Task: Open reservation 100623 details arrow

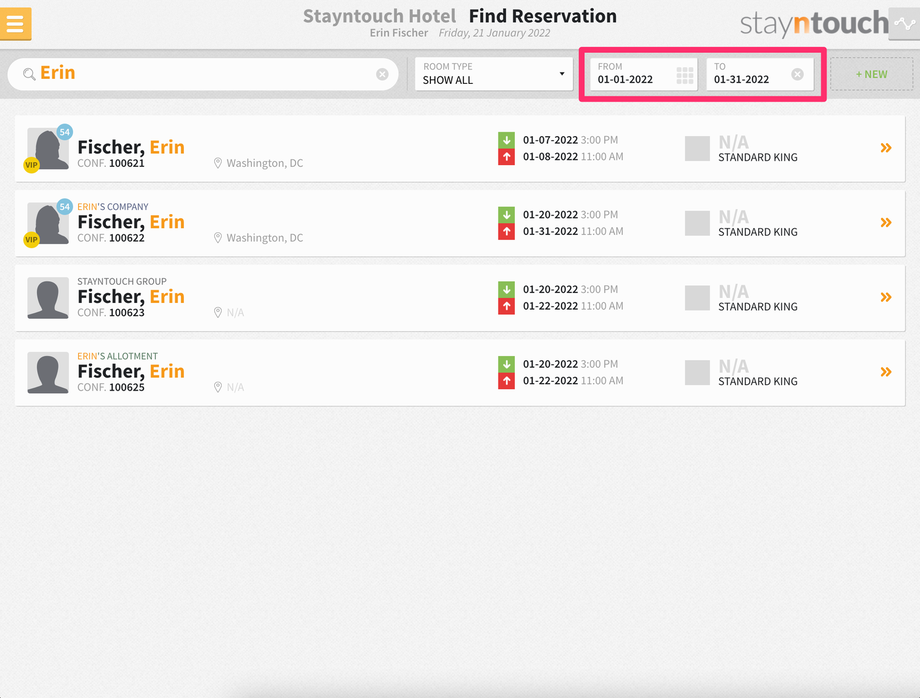Action: [x=886, y=297]
